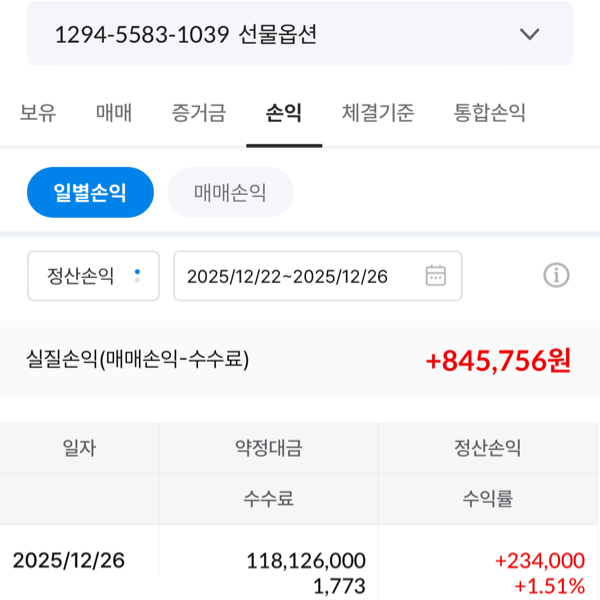
Task: Click the 약정대금 column header
Action: coord(268,448)
